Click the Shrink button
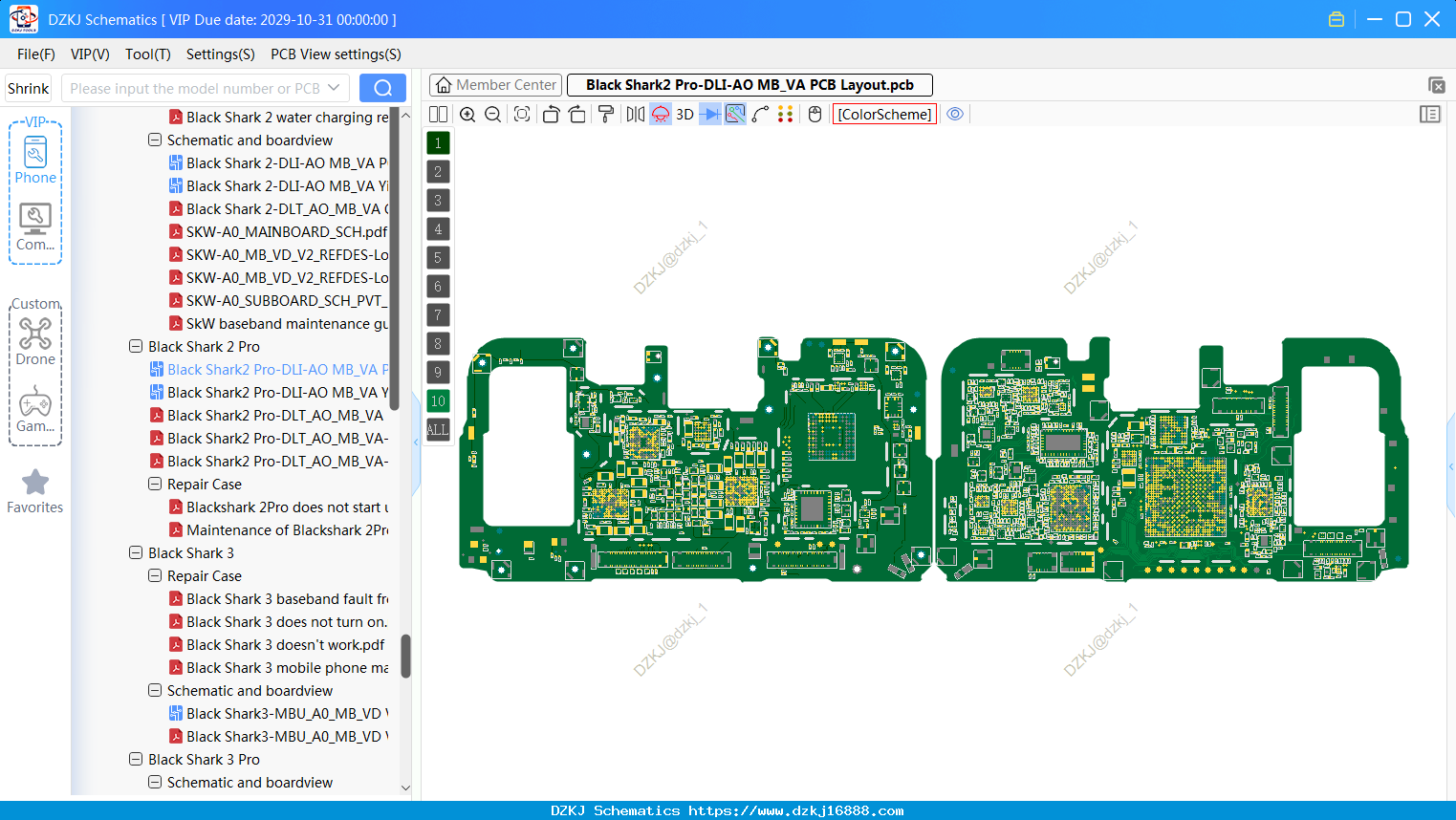This screenshot has height=820, width=1456. point(29,88)
